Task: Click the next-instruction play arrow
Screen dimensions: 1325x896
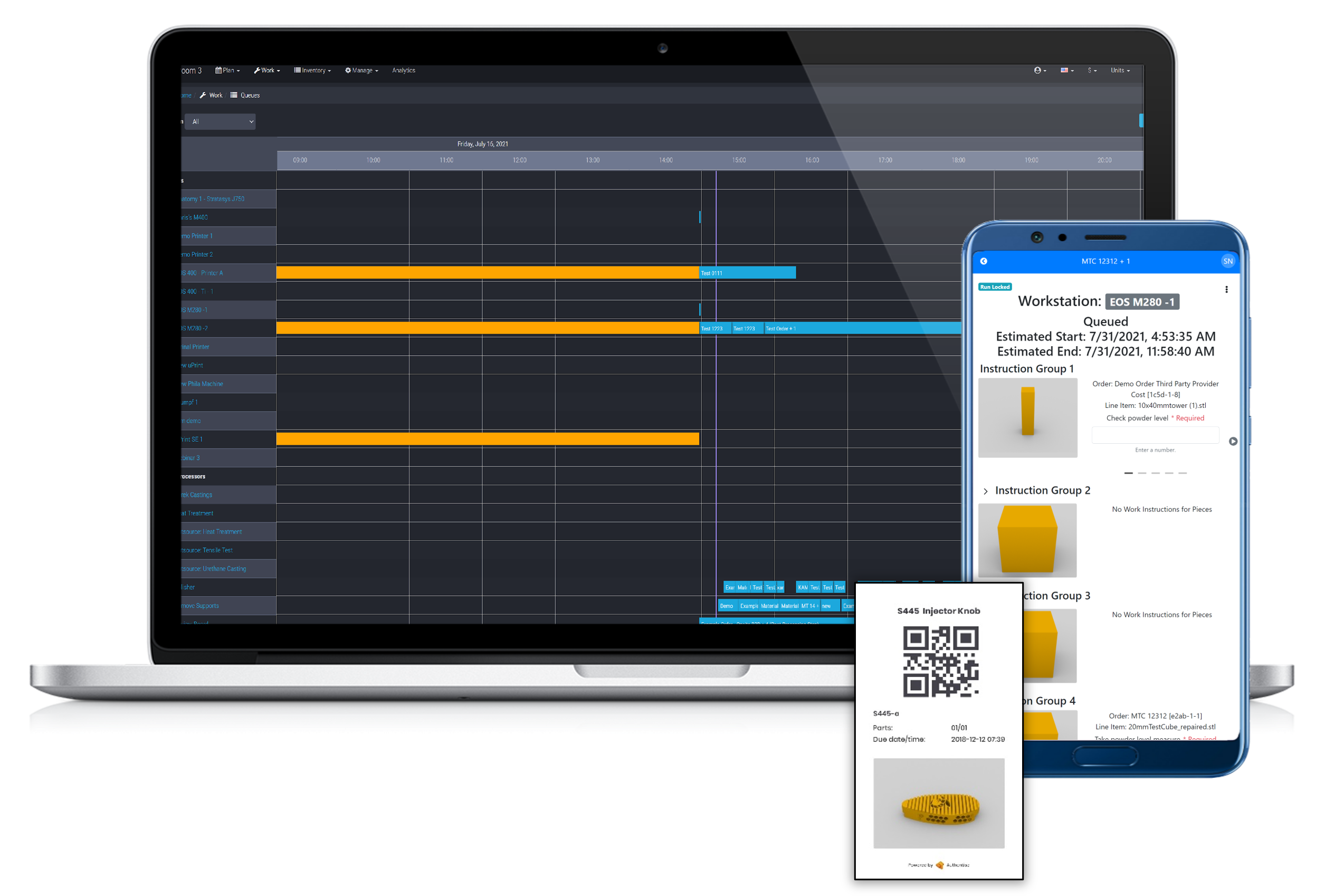Action: 1233,441
